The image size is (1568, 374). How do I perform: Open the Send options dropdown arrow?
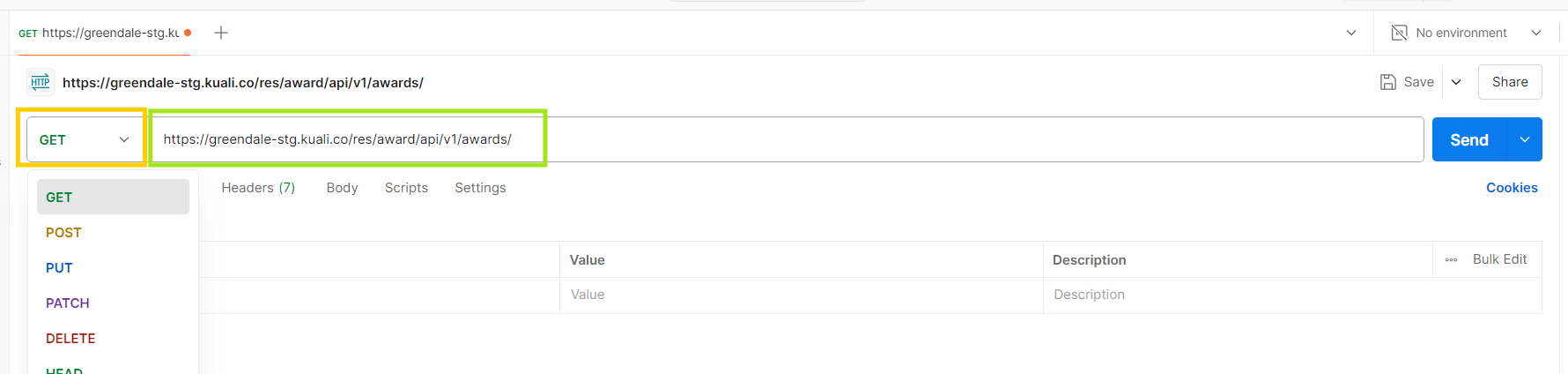pyautogui.click(x=1525, y=139)
